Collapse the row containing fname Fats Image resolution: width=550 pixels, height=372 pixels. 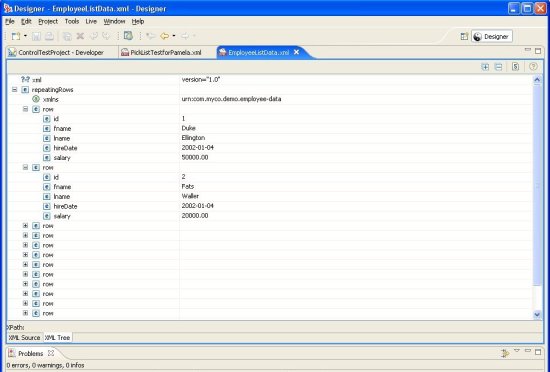click(25, 168)
